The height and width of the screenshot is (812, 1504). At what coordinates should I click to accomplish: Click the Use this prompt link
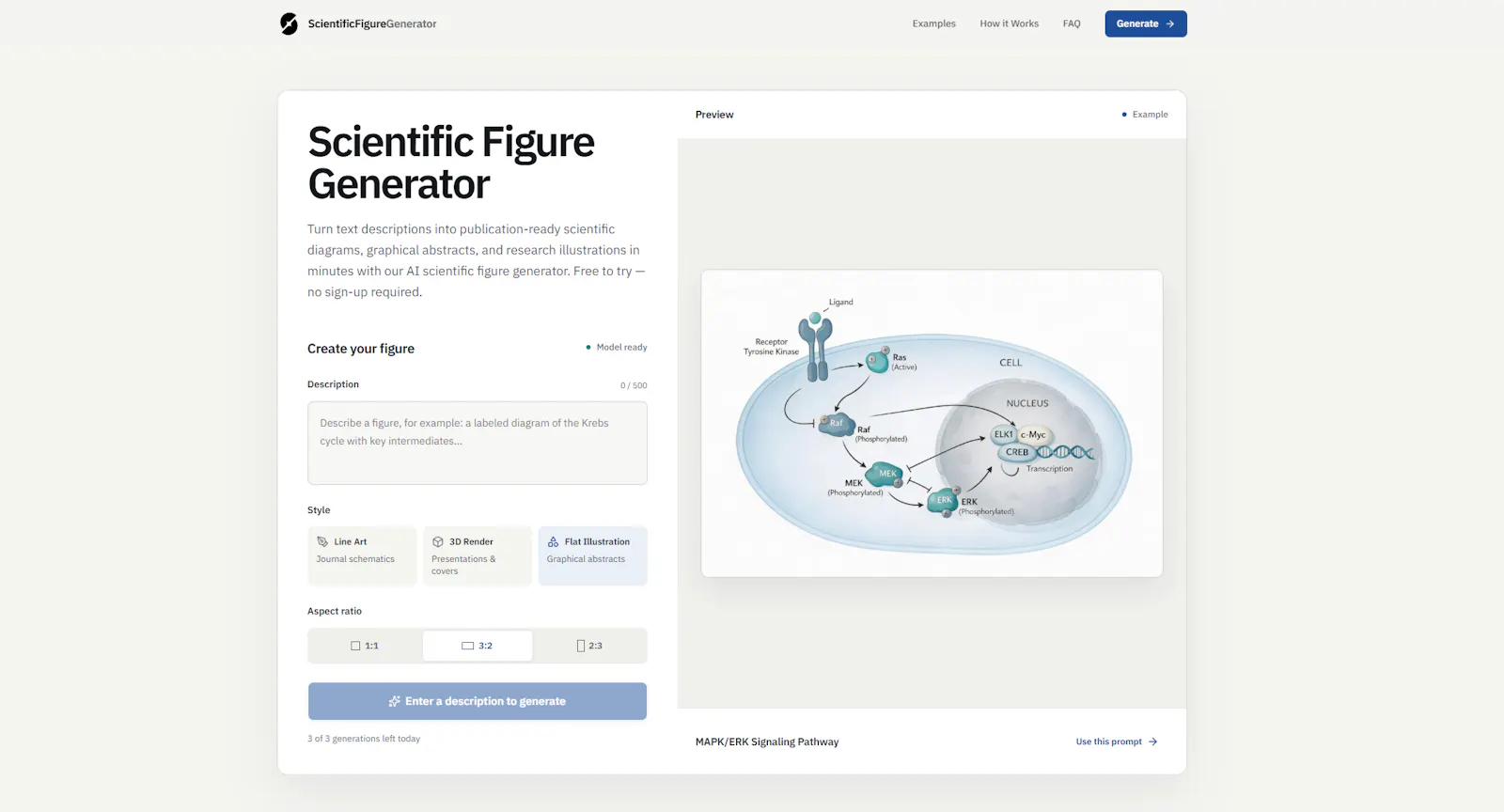pyautogui.click(x=1117, y=742)
